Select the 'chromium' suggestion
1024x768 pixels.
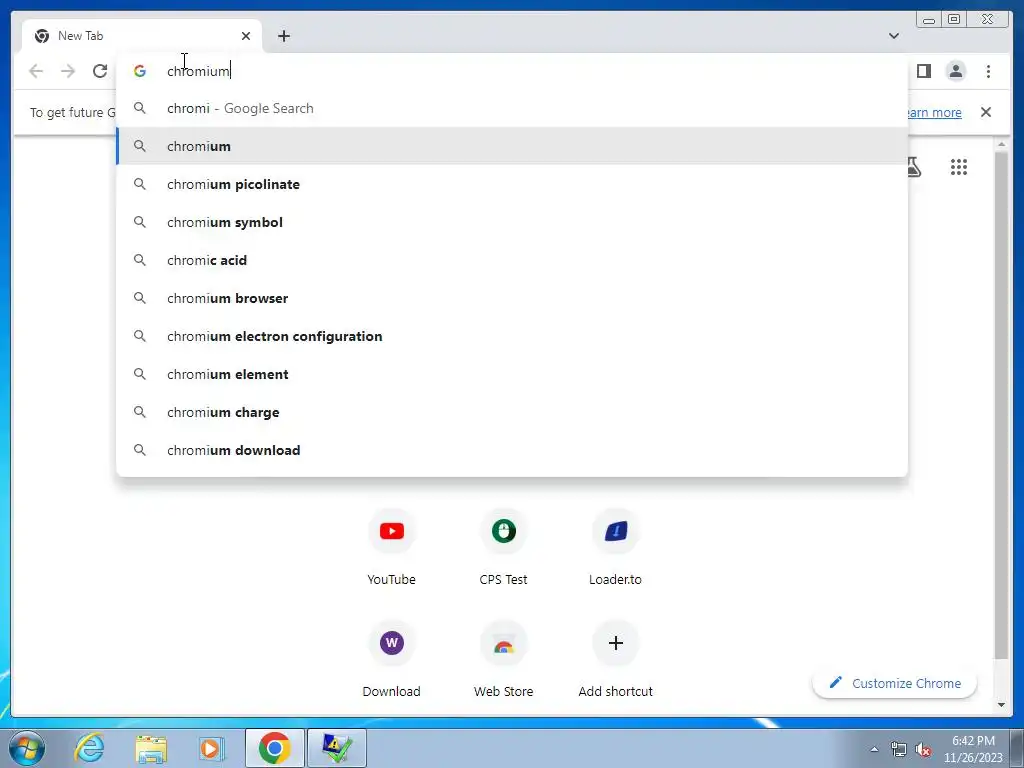(512, 146)
